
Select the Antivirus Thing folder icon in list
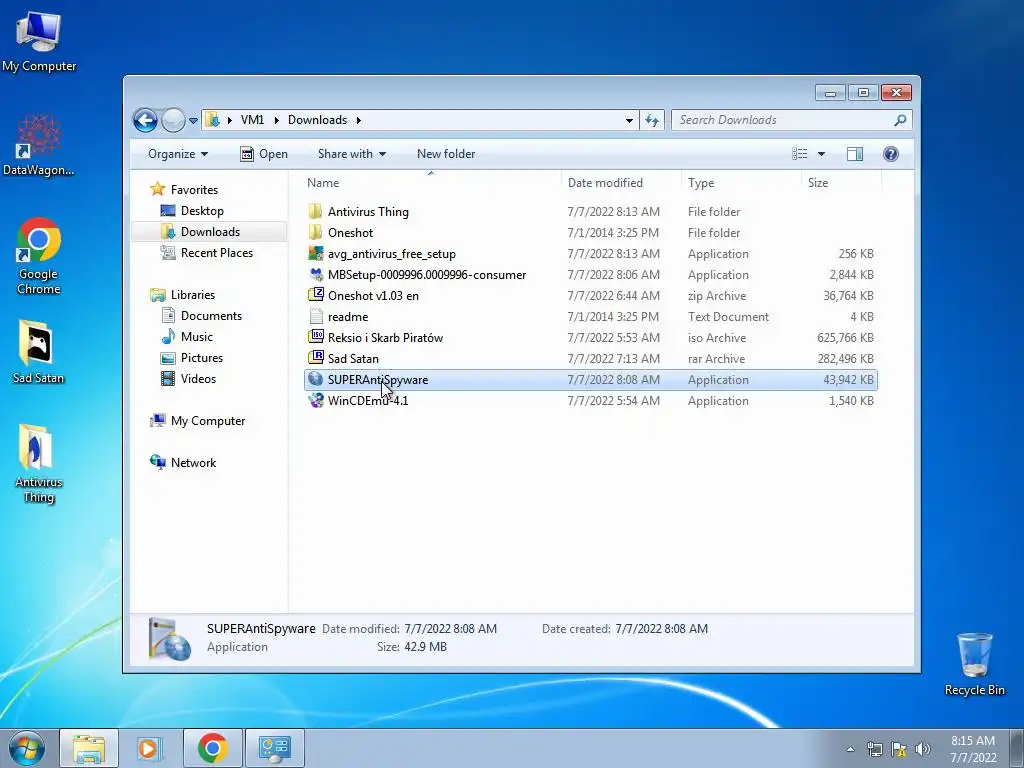click(x=315, y=211)
